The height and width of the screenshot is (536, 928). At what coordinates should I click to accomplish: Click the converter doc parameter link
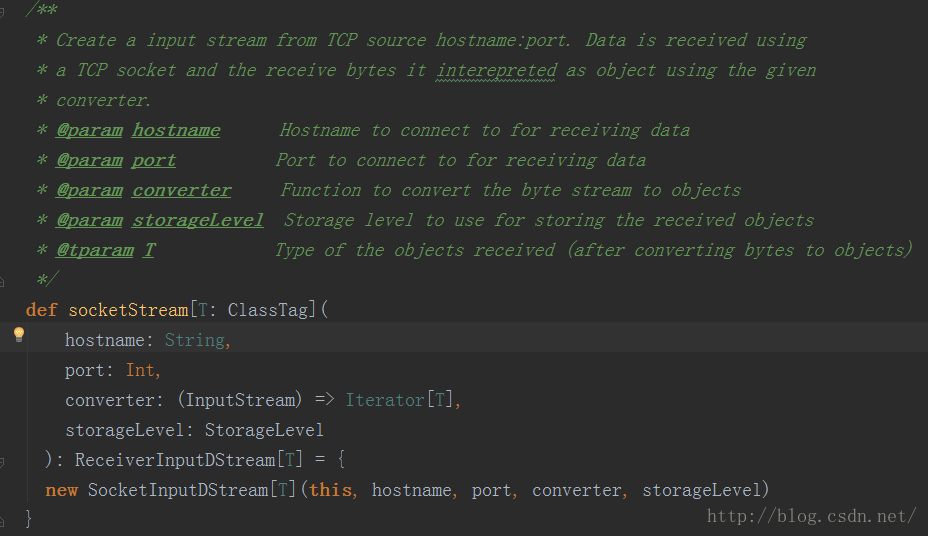coord(182,190)
